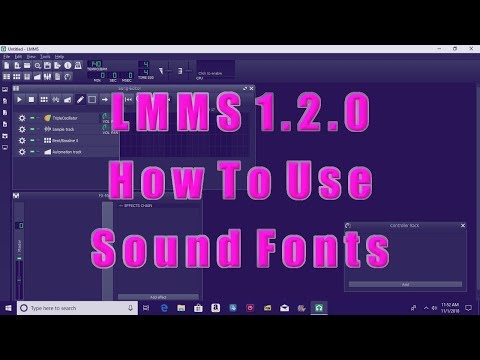
Task: Show the Song Editor window icon
Action: [x=7, y=77]
